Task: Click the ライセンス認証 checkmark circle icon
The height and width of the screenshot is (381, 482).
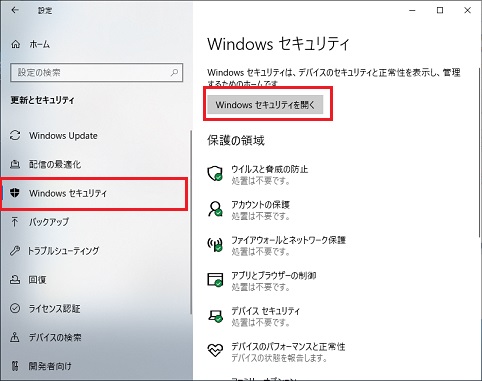Action: [x=15, y=308]
